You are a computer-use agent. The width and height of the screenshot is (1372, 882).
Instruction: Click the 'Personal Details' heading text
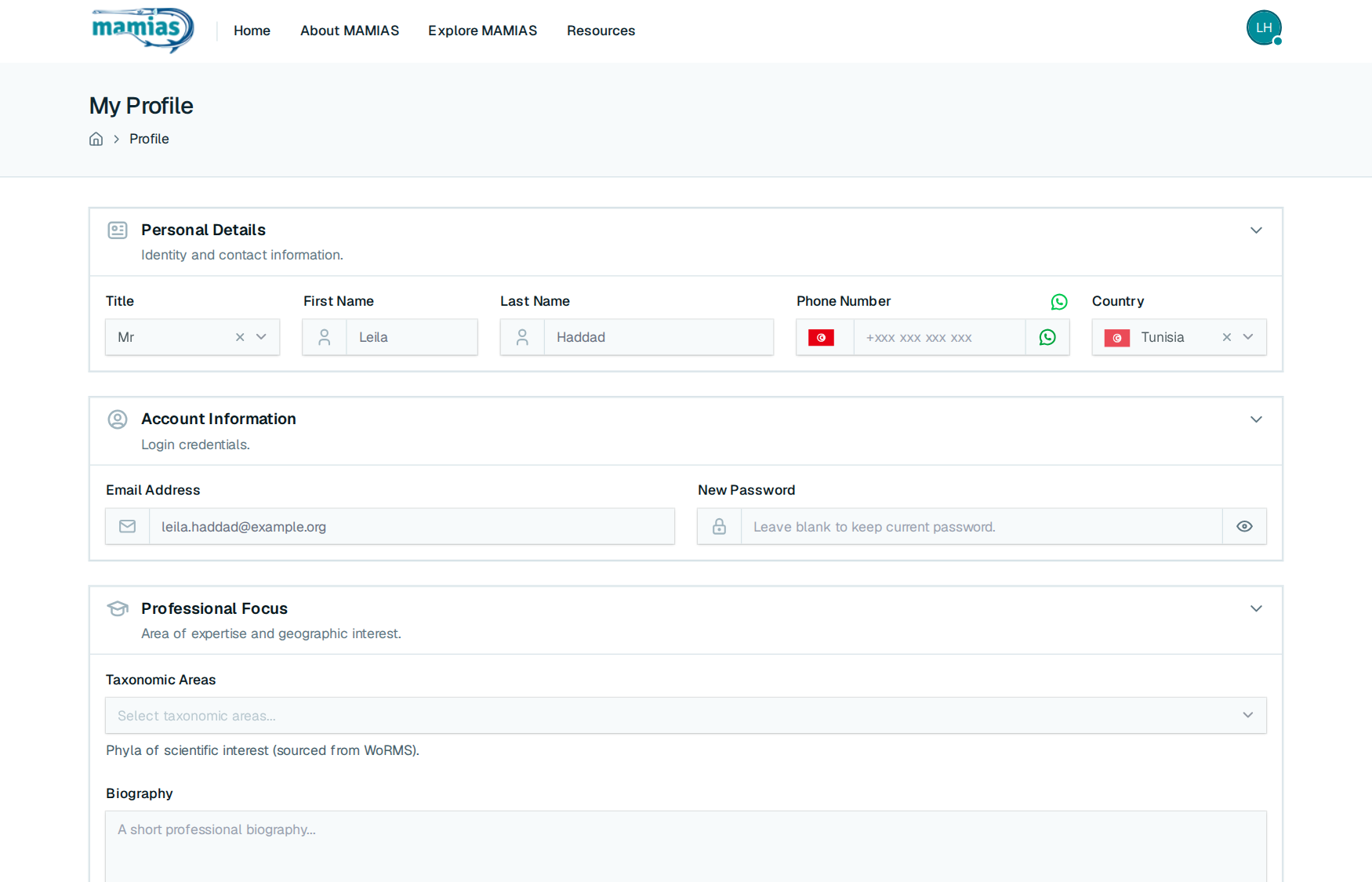pyautogui.click(x=203, y=230)
